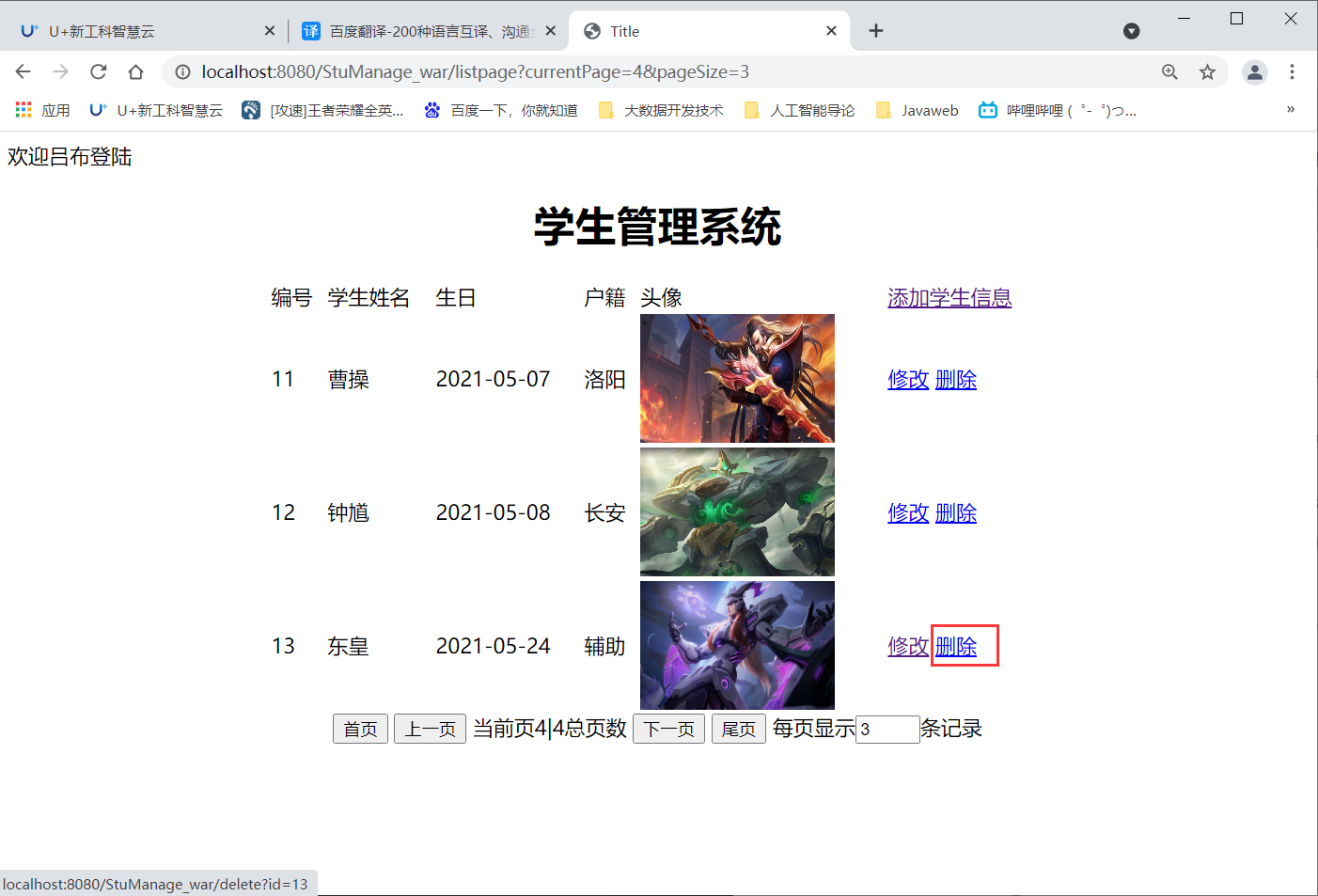
Task: Click 修改 for student 东皇
Action: pyautogui.click(x=908, y=647)
